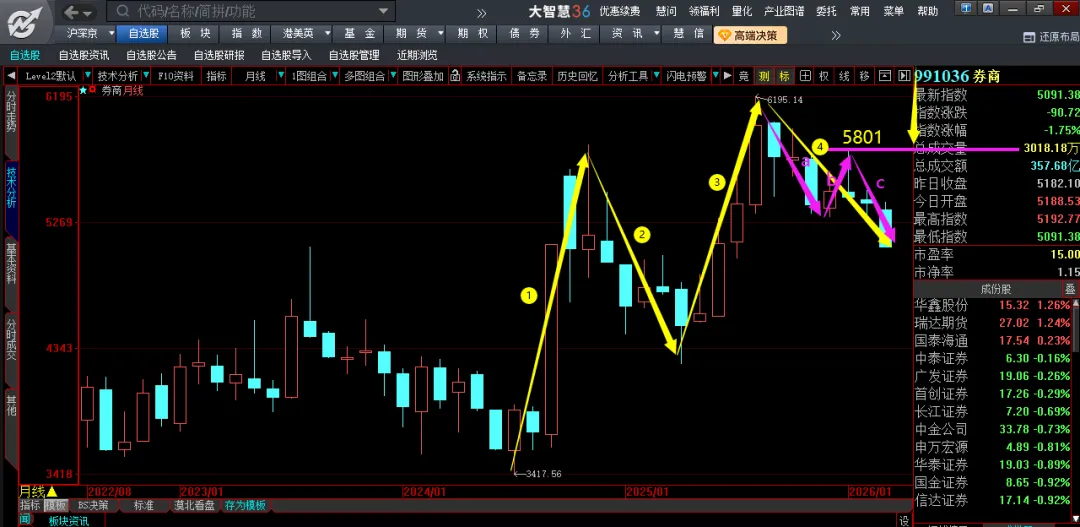Open 近期浏览 sub-tab
The width and height of the screenshot is (1080, 527).
[x=417, y=56]
